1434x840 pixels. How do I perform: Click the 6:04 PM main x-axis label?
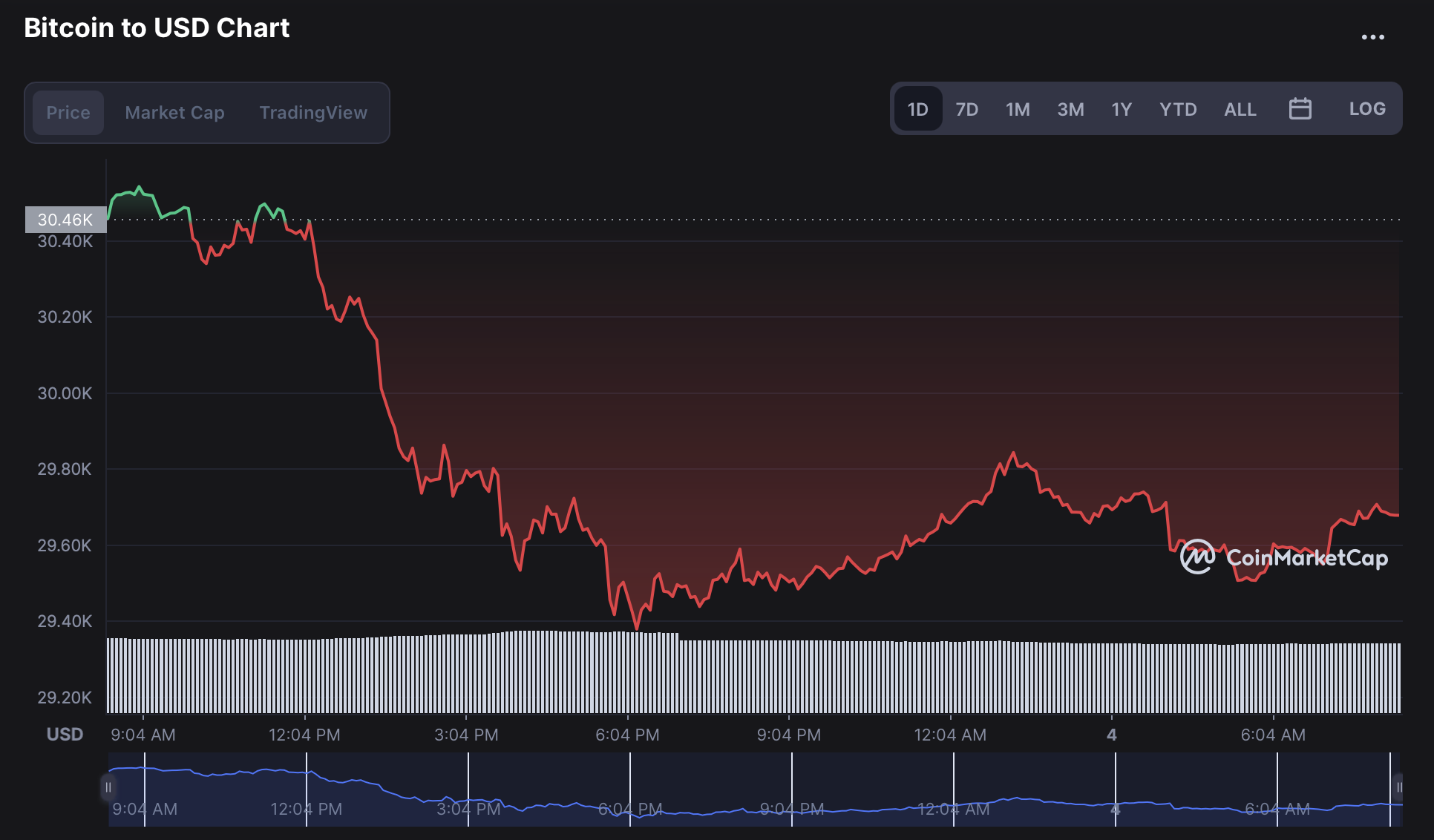[627, 735]
